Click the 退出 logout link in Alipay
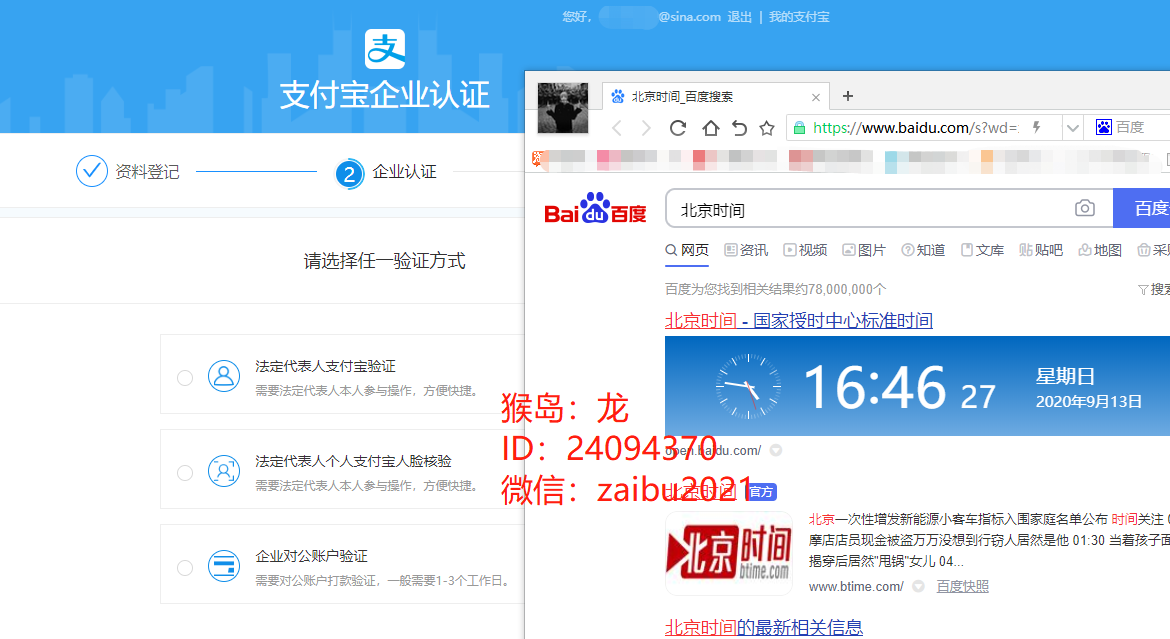Image resolution: width=1170 pixels, height=639 pixels. 739,16
